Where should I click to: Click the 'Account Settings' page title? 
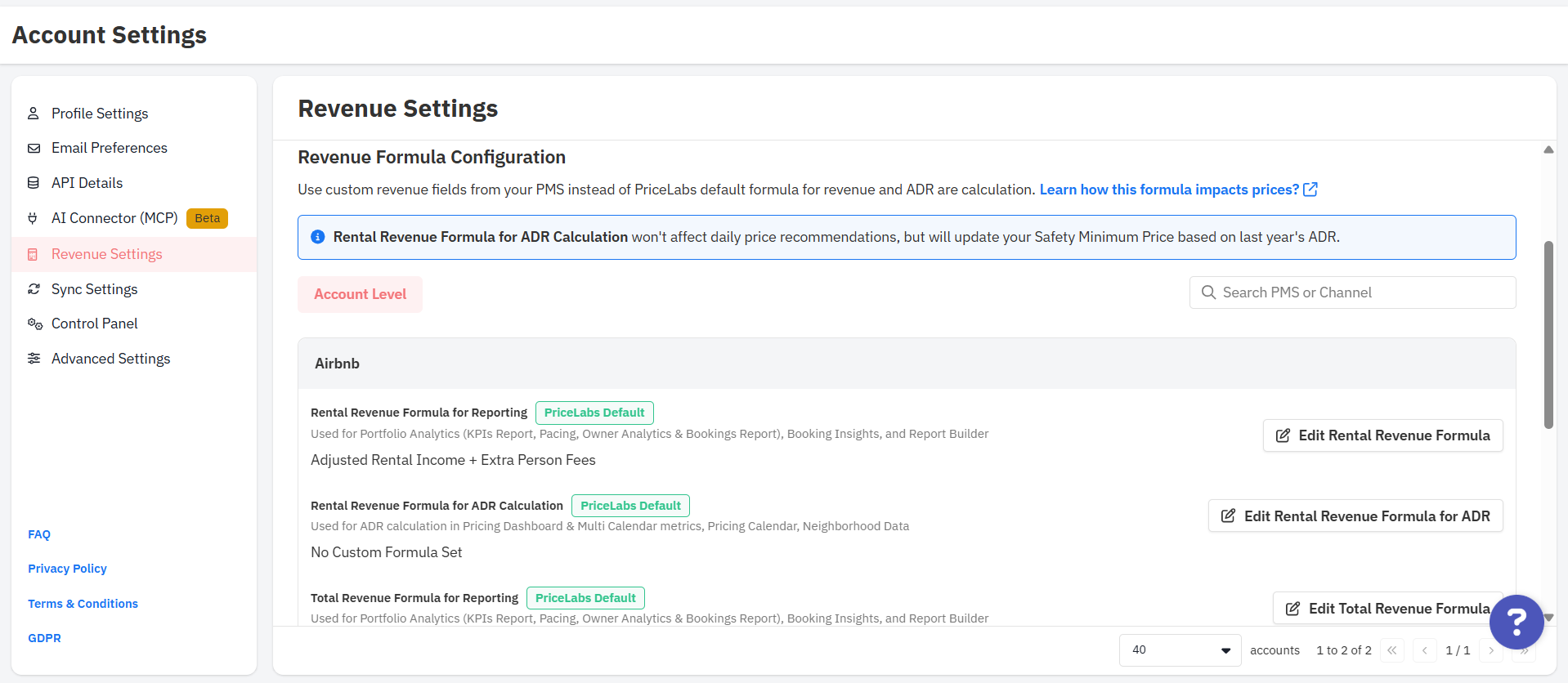pyautogui.click(x=110, y=35)
